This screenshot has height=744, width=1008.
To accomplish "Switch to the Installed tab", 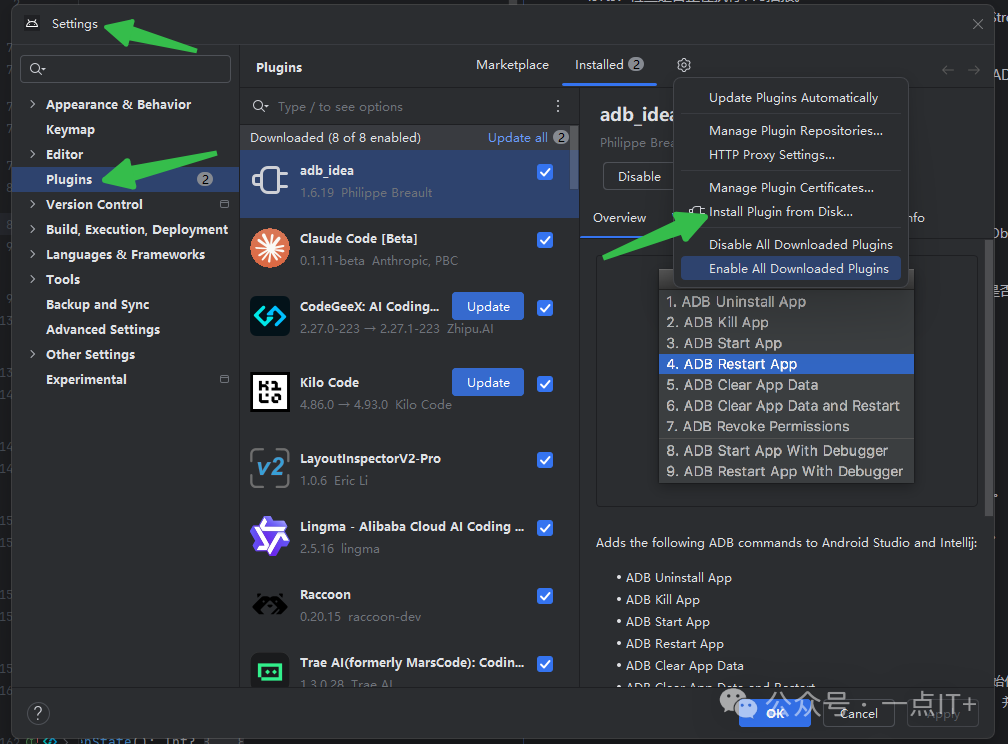I will click(609, 65).
